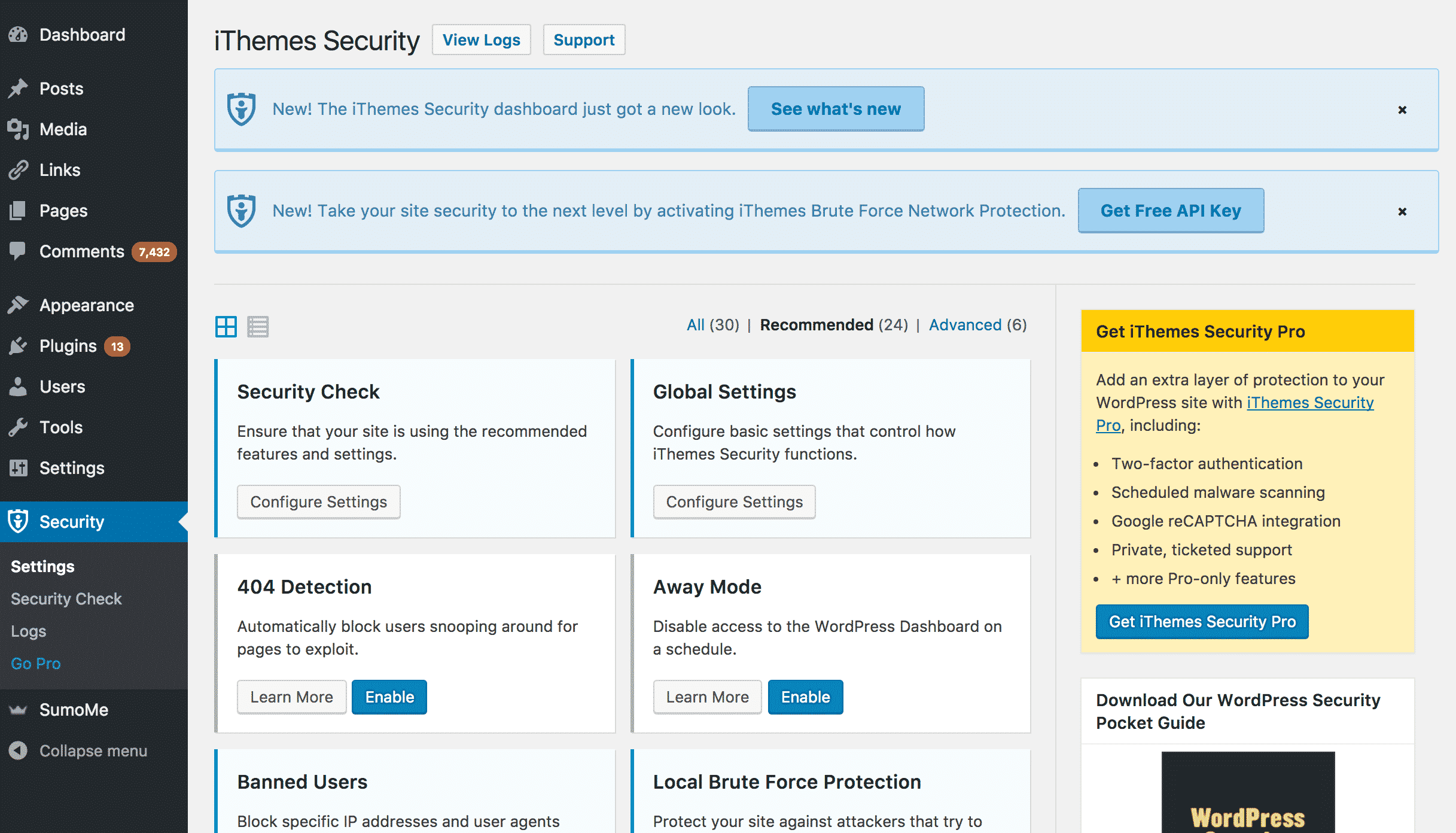Switch to grid view layout
1456x833 pixels.
(x=226, y=327)
